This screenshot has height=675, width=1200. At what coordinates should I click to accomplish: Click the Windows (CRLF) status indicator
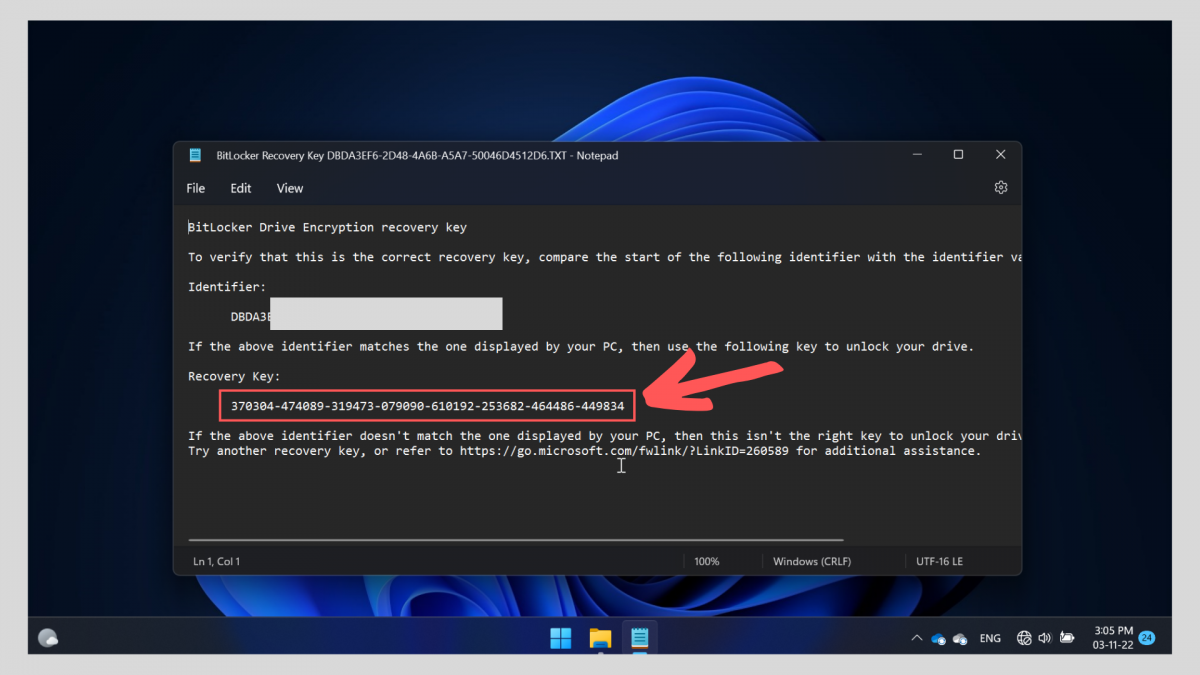click(812, 561)
